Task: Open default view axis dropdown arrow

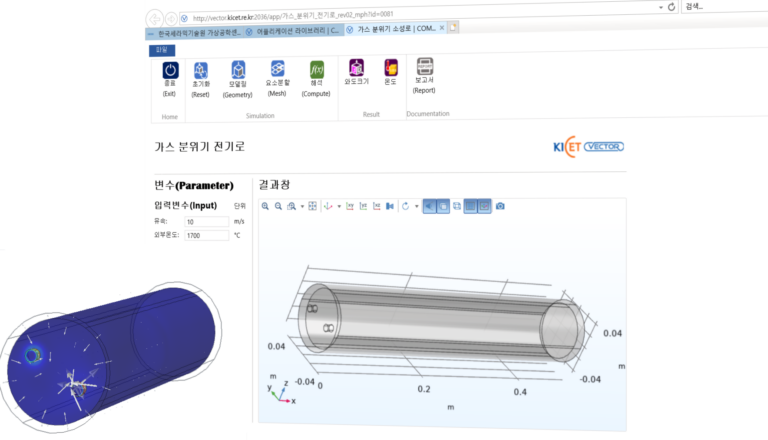Action: 340,207
